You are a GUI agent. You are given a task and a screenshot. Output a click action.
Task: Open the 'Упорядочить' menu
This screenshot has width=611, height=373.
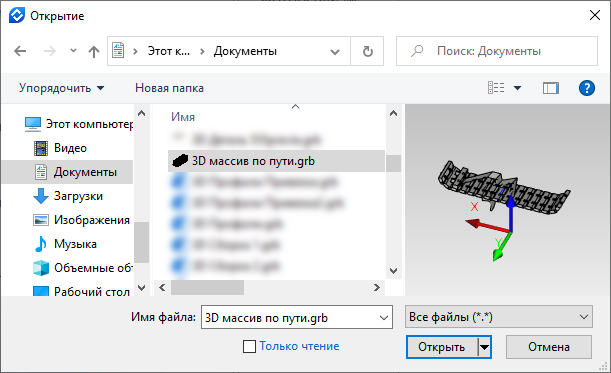point(62,88)
